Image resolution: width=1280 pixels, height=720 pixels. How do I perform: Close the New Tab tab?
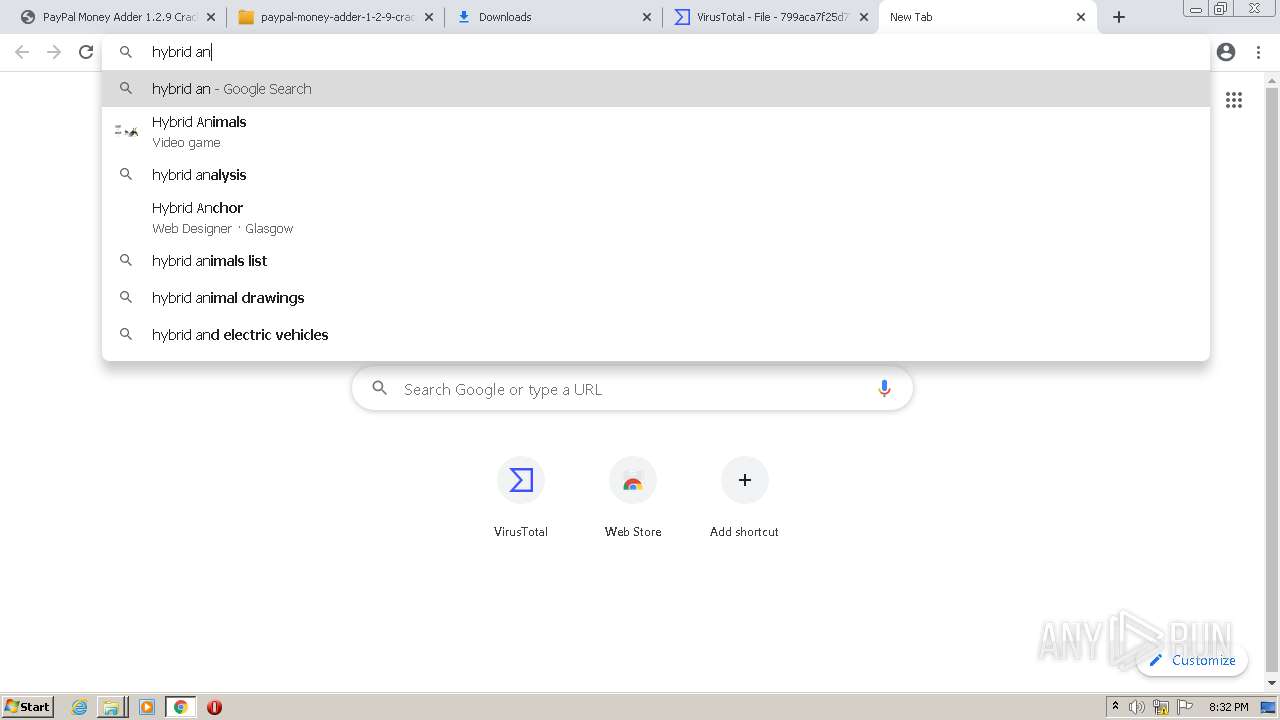click(x=1081, y=17)
